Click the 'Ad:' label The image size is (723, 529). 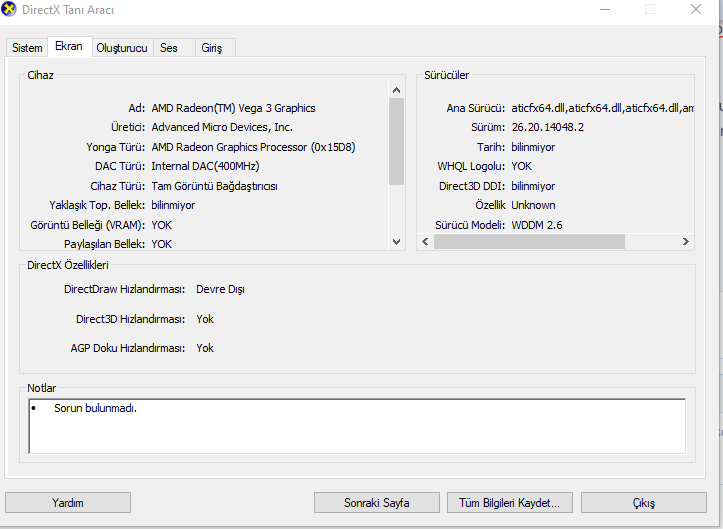pyautogui.click(x=136, y=108)
